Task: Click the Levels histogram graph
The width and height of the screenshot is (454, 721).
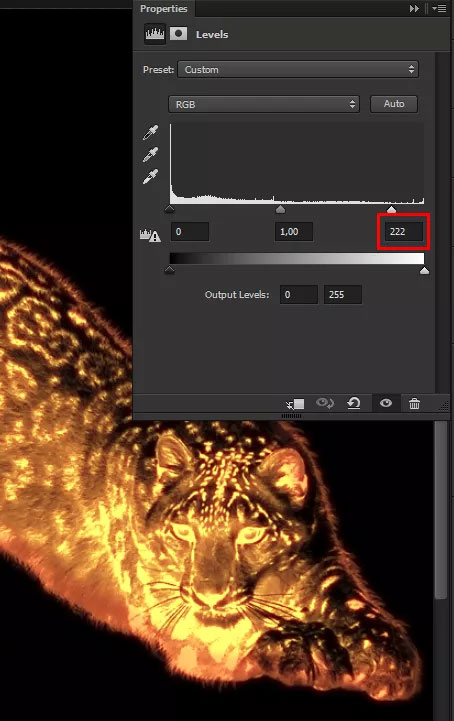Action: pos(297,163)
